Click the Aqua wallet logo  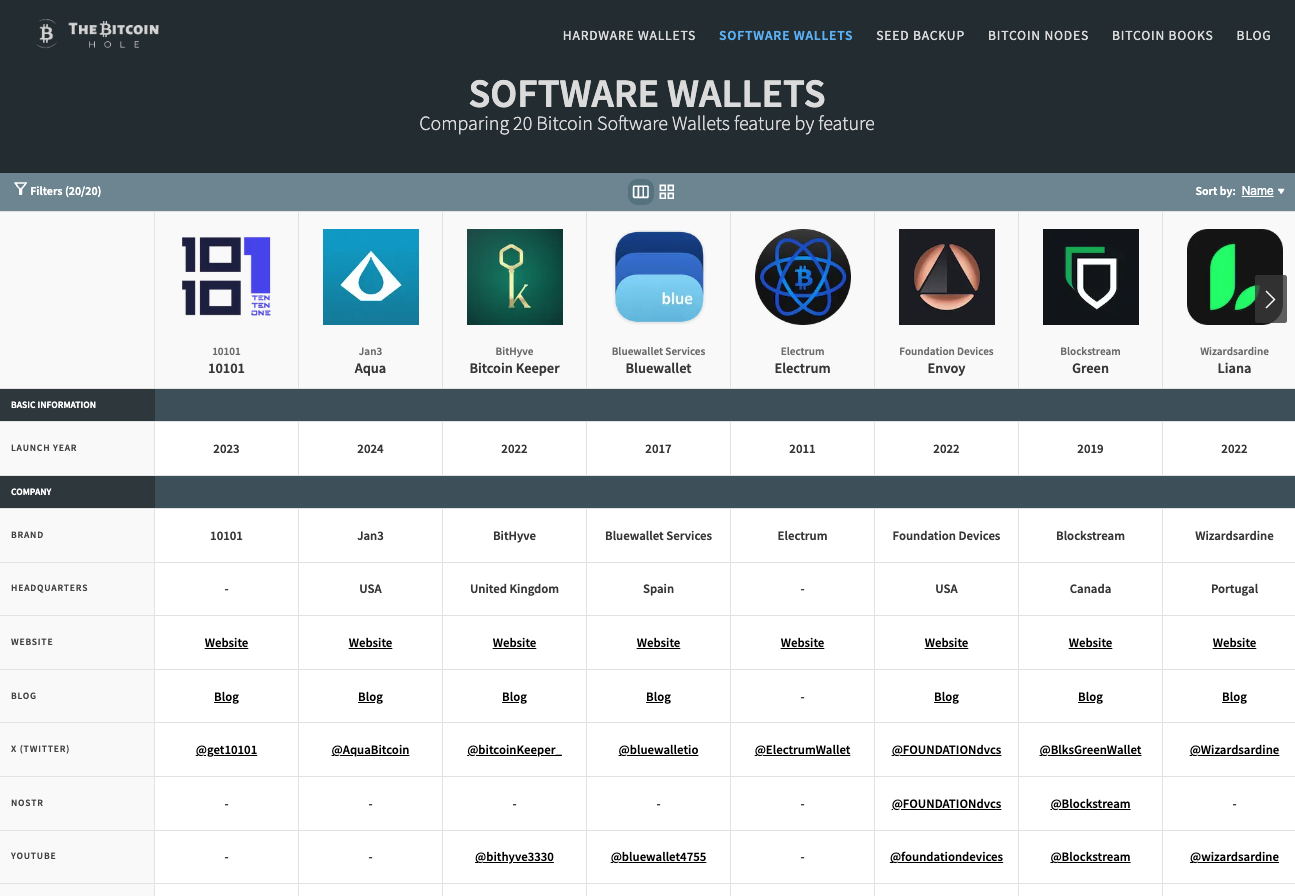click(371, 277)
